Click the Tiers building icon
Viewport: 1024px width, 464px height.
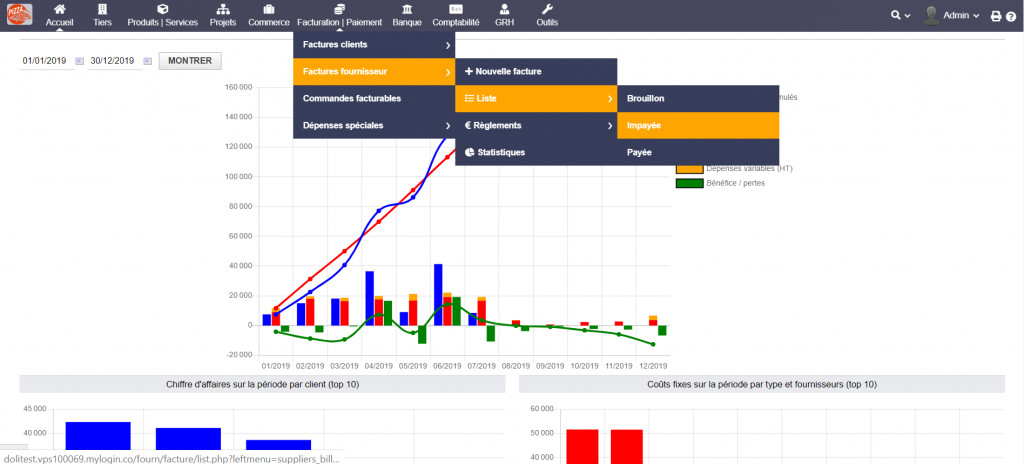(x=102, y=9)
